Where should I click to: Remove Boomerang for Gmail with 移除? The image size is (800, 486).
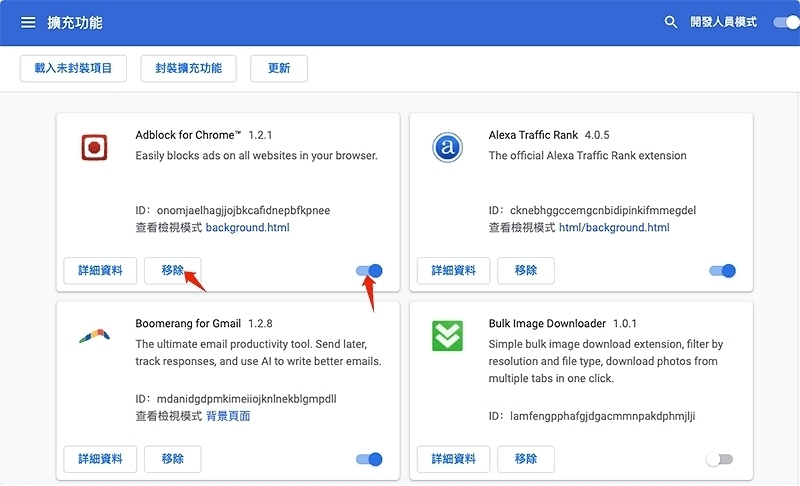(172, 459)
